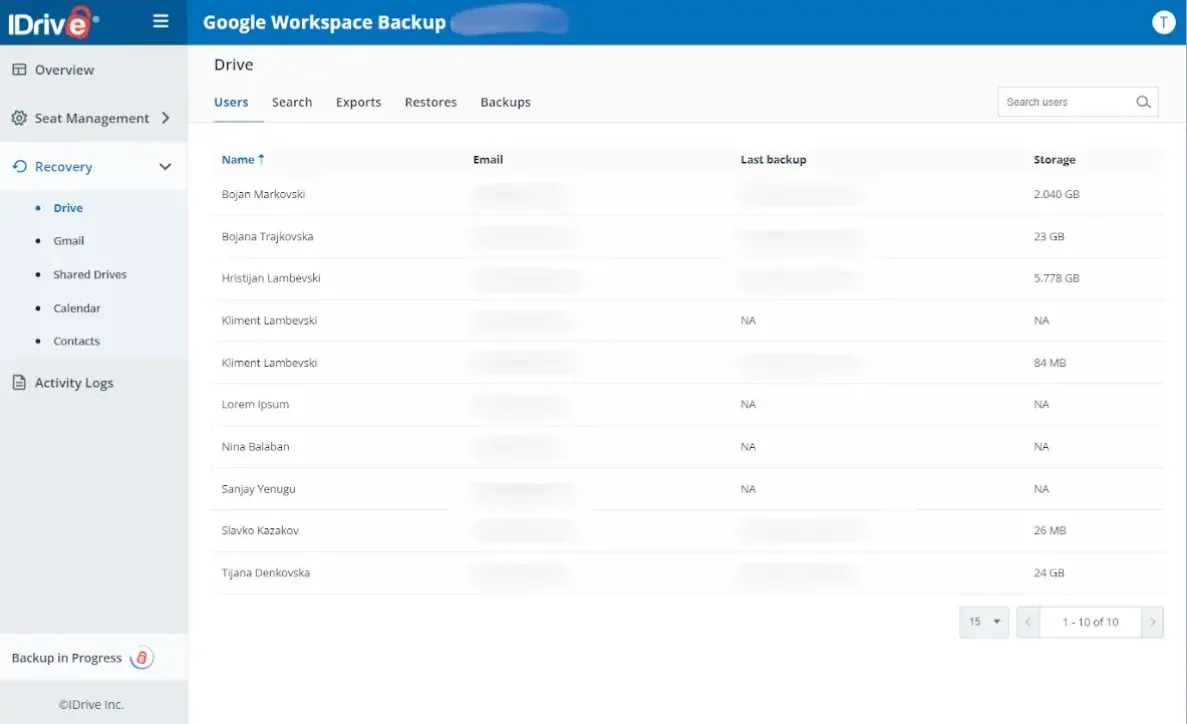The width and height of the screenshot is (1187, 724).
Task: Click the 5.778 GB storage value
Action: (1056, 278)
